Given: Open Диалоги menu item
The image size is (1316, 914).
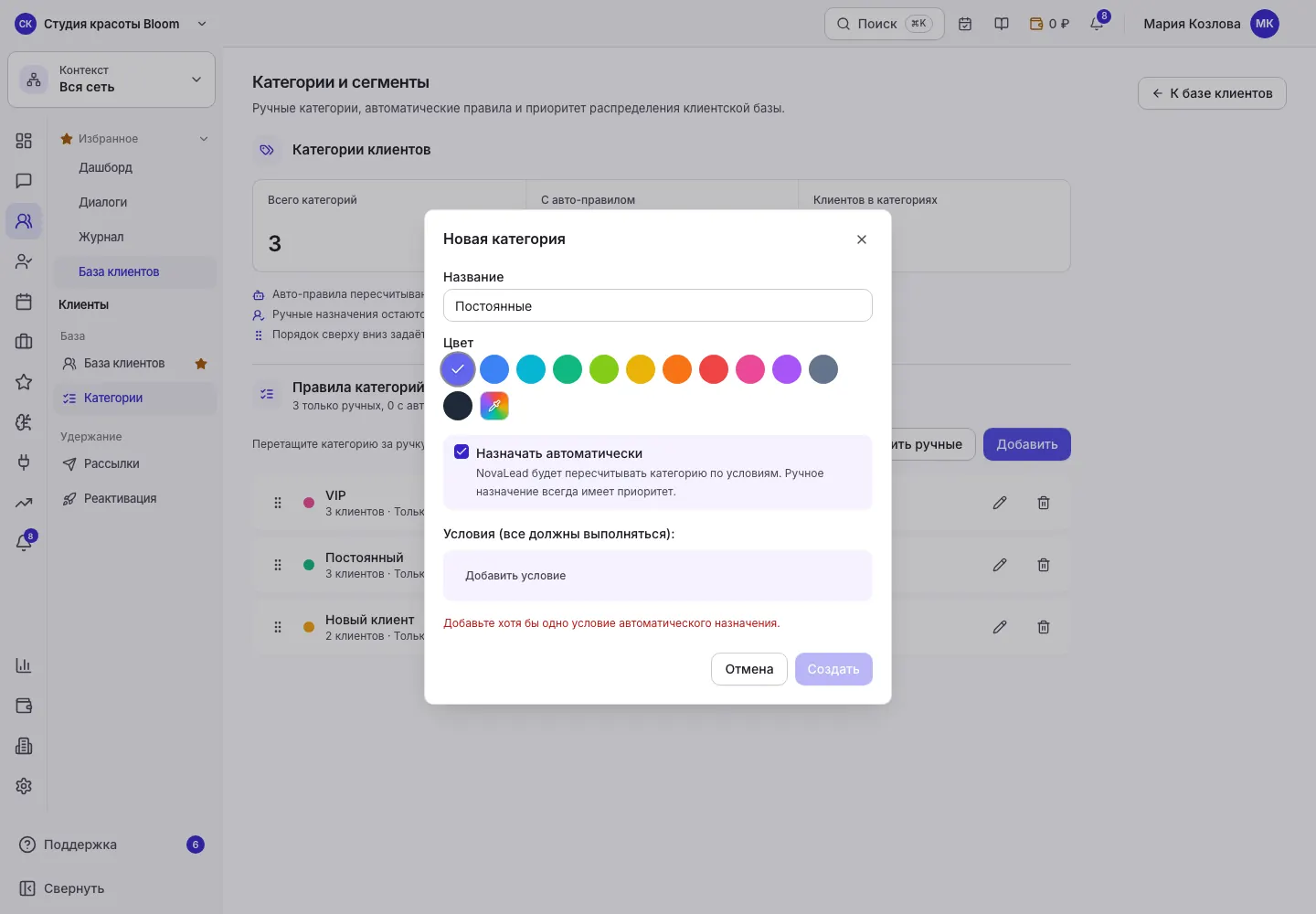Looking at the screenshot, I should (x=102, y=203).
